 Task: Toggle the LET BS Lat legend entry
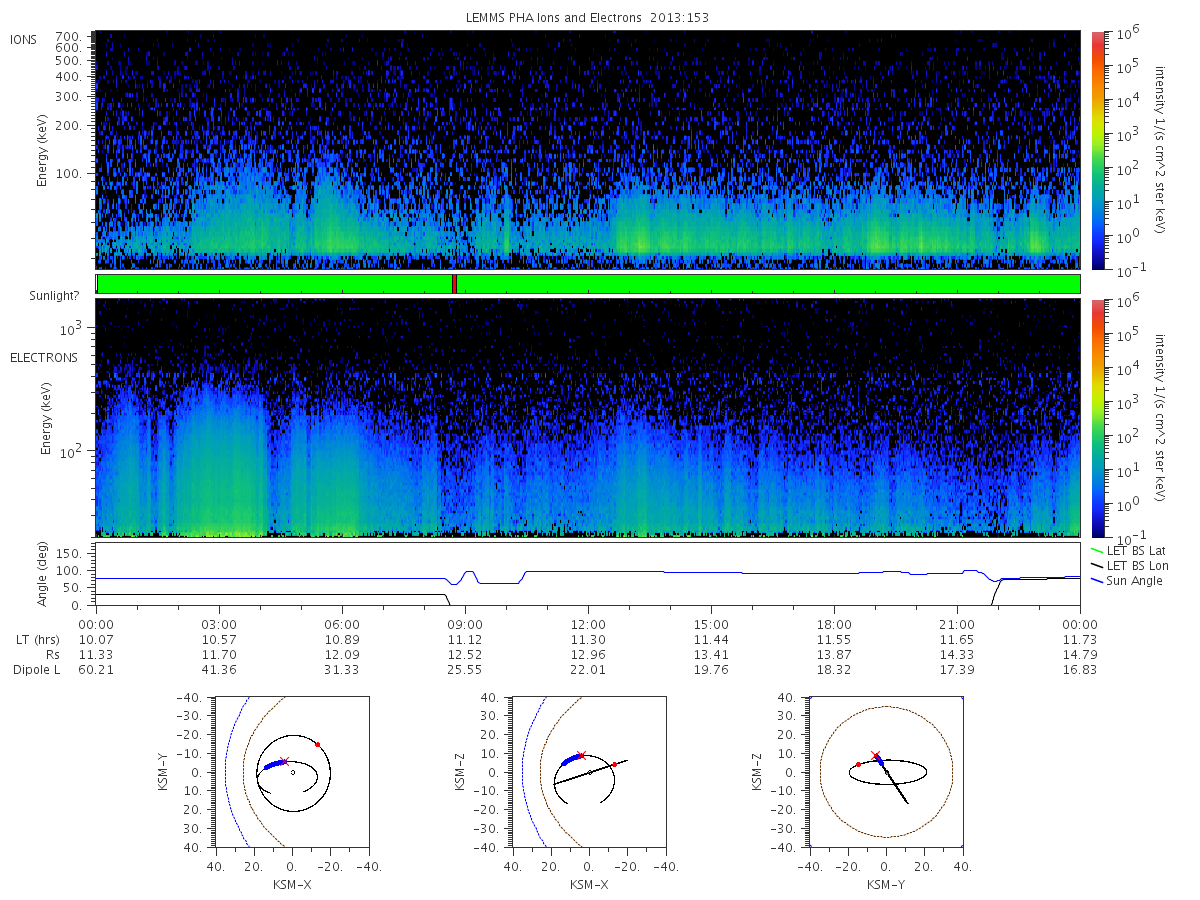click(x=1129, y=551)
